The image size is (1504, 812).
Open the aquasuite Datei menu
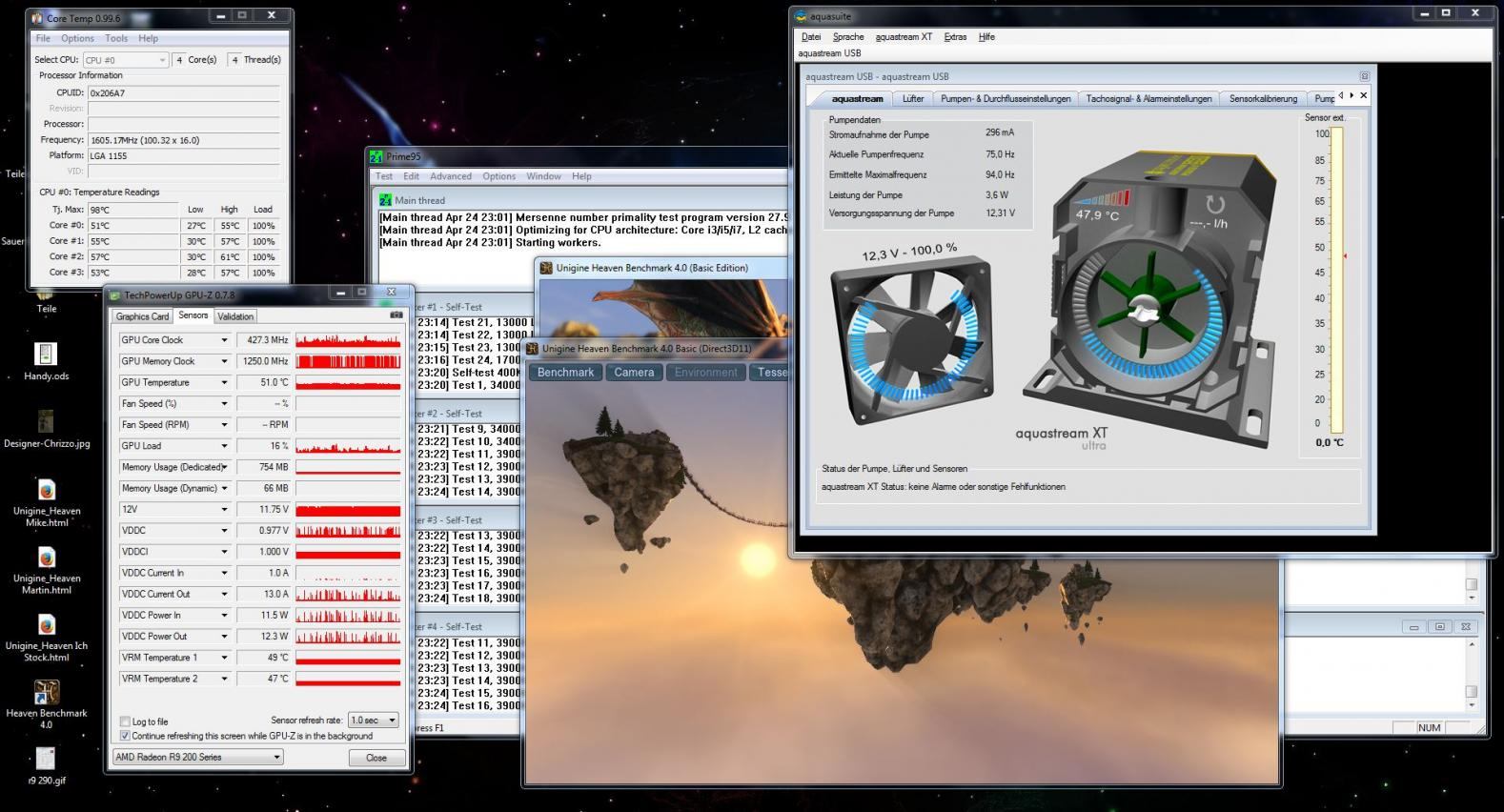[x=811, y=37]
